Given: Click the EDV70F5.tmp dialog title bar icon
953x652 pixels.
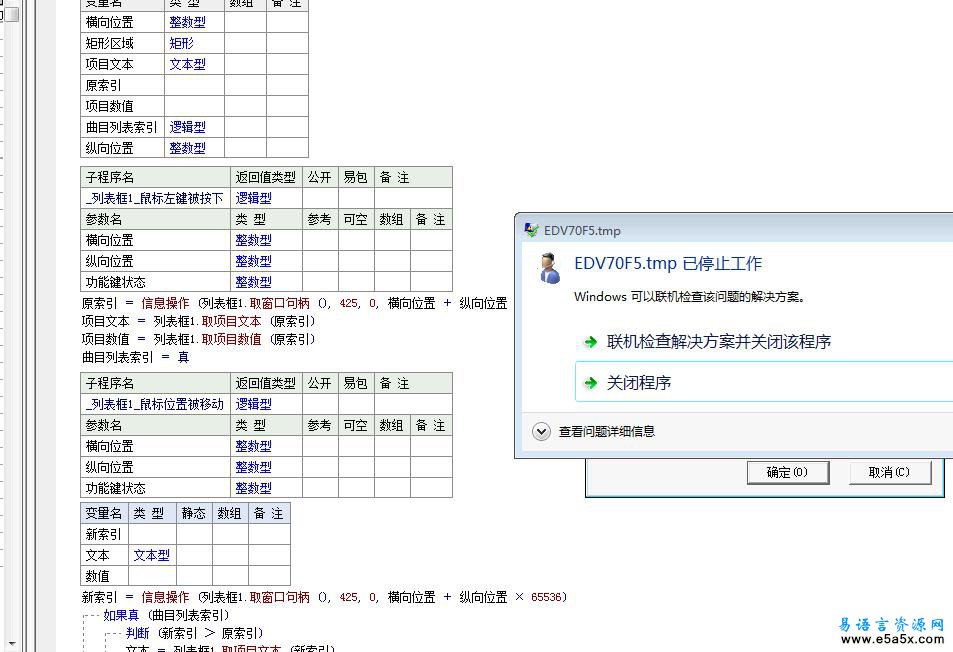Looking at the screenshot, I should tap(531, 230).
